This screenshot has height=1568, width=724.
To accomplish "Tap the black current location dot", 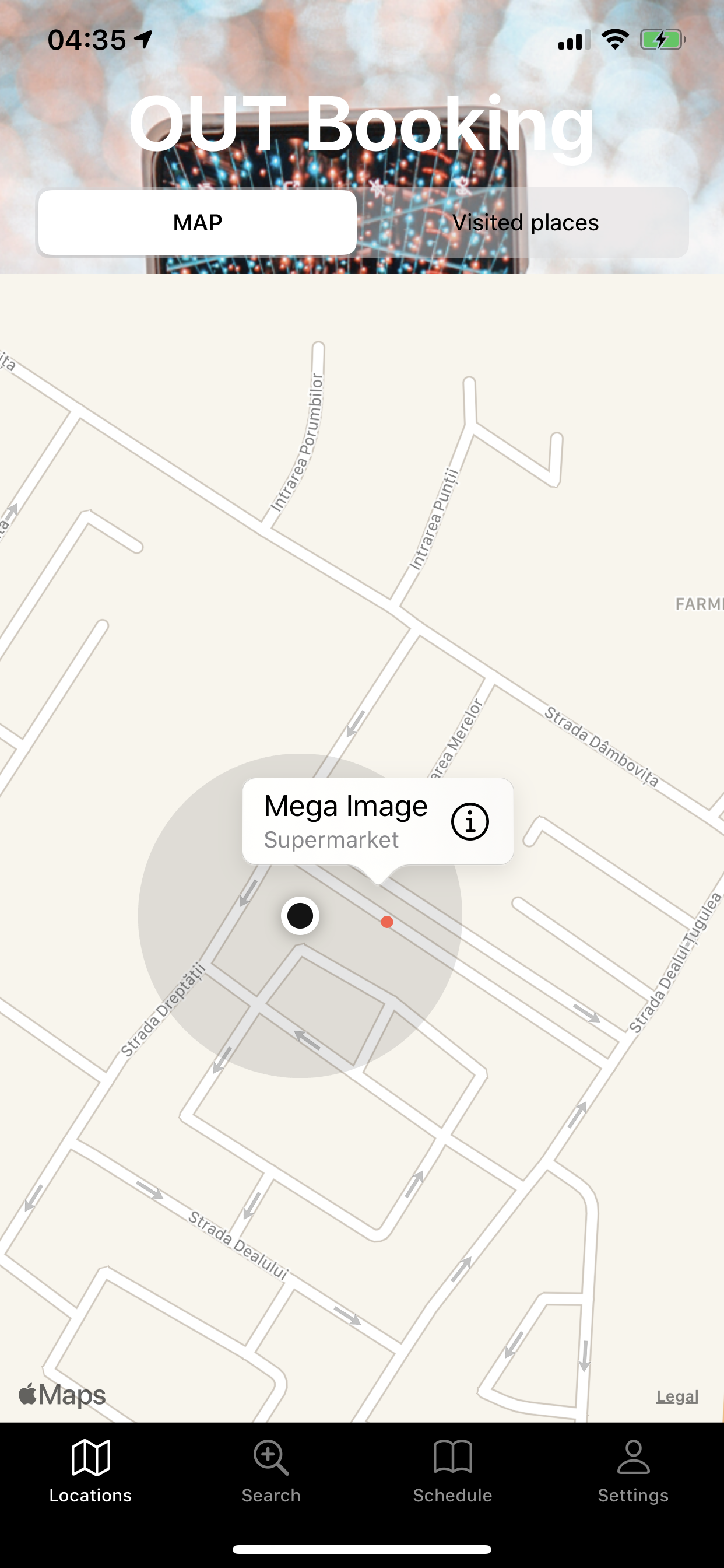I will [x=300, y=915].
